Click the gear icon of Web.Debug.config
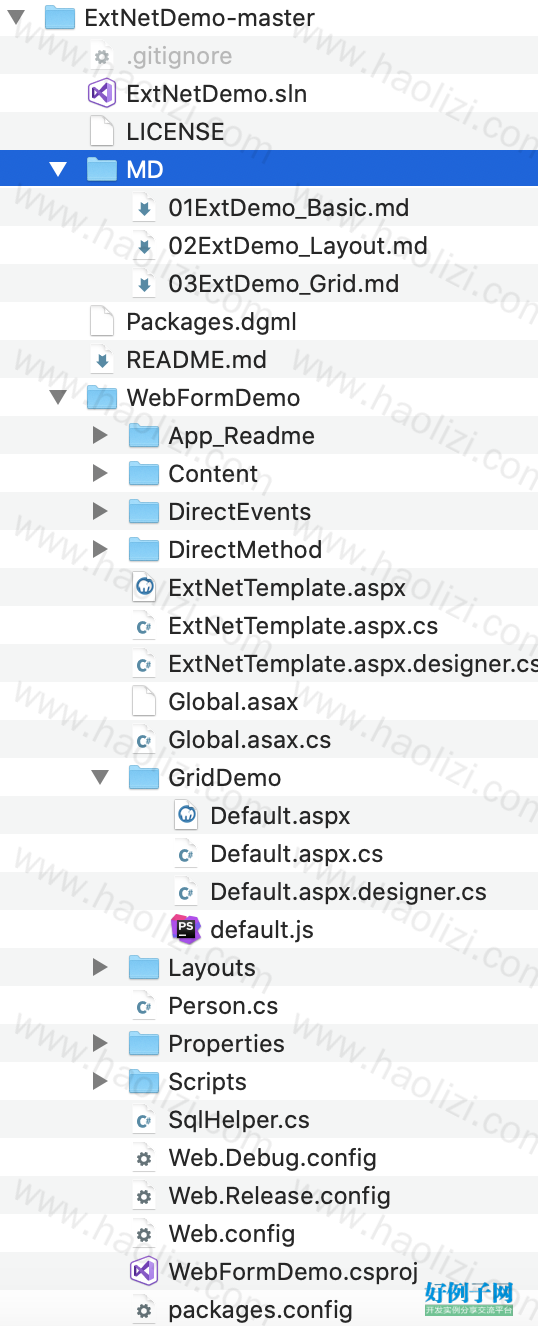Image resolution: width=538 pixels, height=1326 pixels. pos(144,1158)
